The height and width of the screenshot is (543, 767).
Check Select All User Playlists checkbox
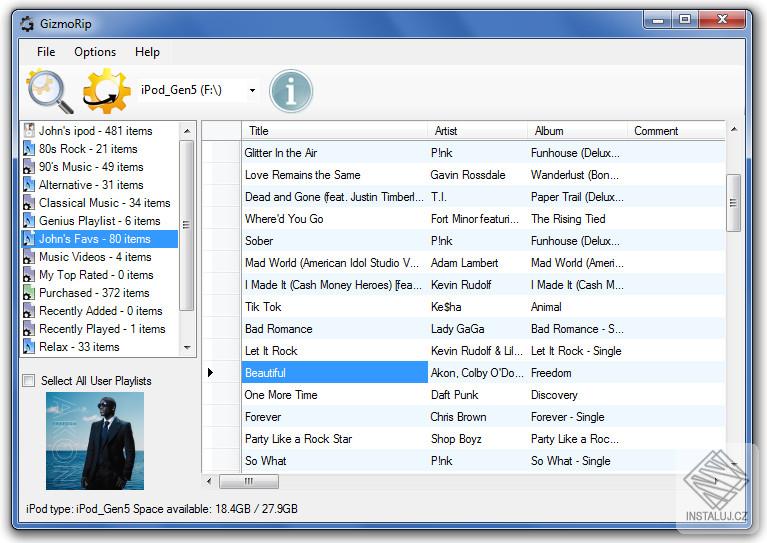[29, 381]
